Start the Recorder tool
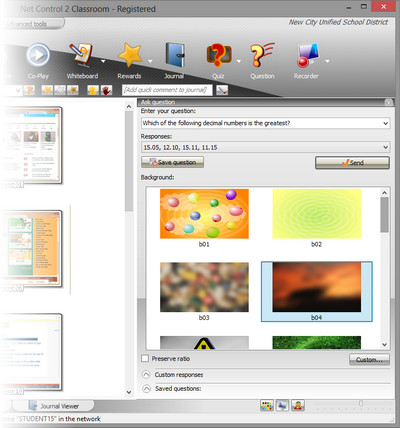This screenshot has height=428, width=400. coord(307,55)
